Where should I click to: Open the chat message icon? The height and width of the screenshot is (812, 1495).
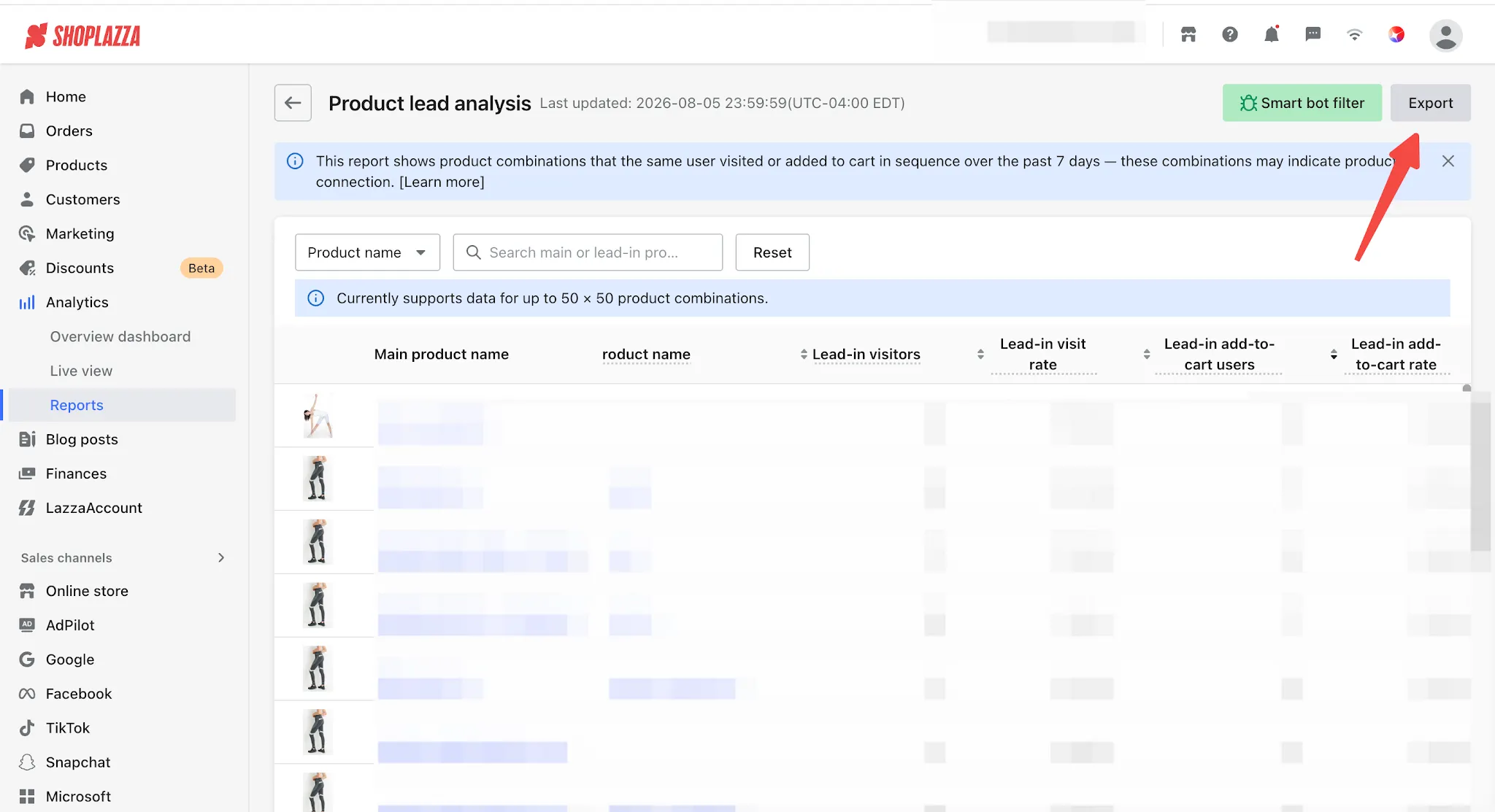tap(1313, 34)
